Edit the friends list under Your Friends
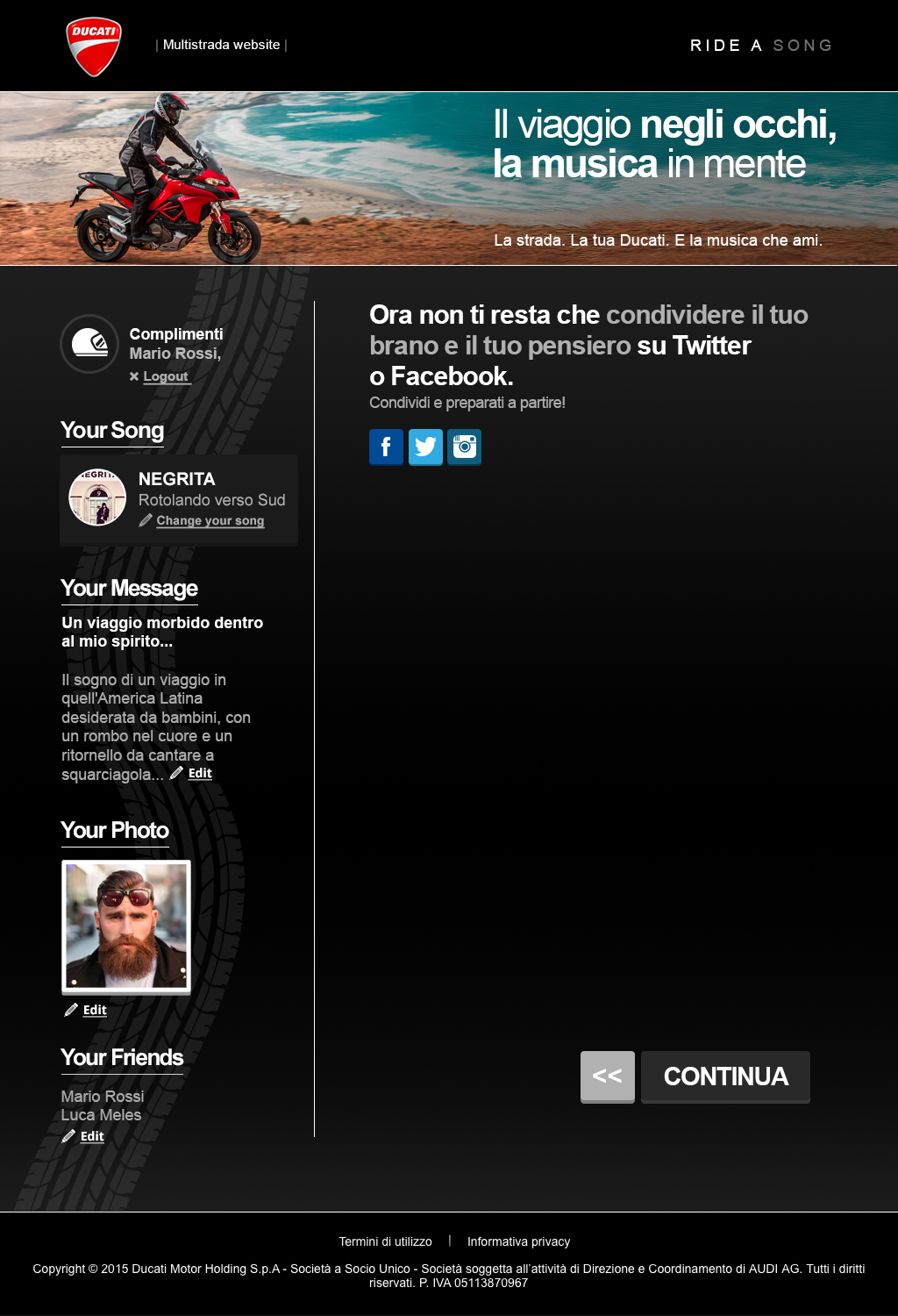 92,1136
